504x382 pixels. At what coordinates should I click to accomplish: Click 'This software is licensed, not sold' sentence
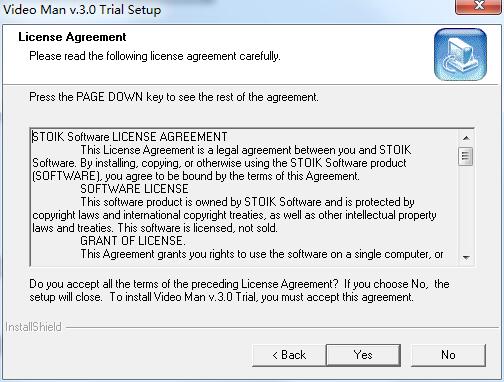(198, 228)
